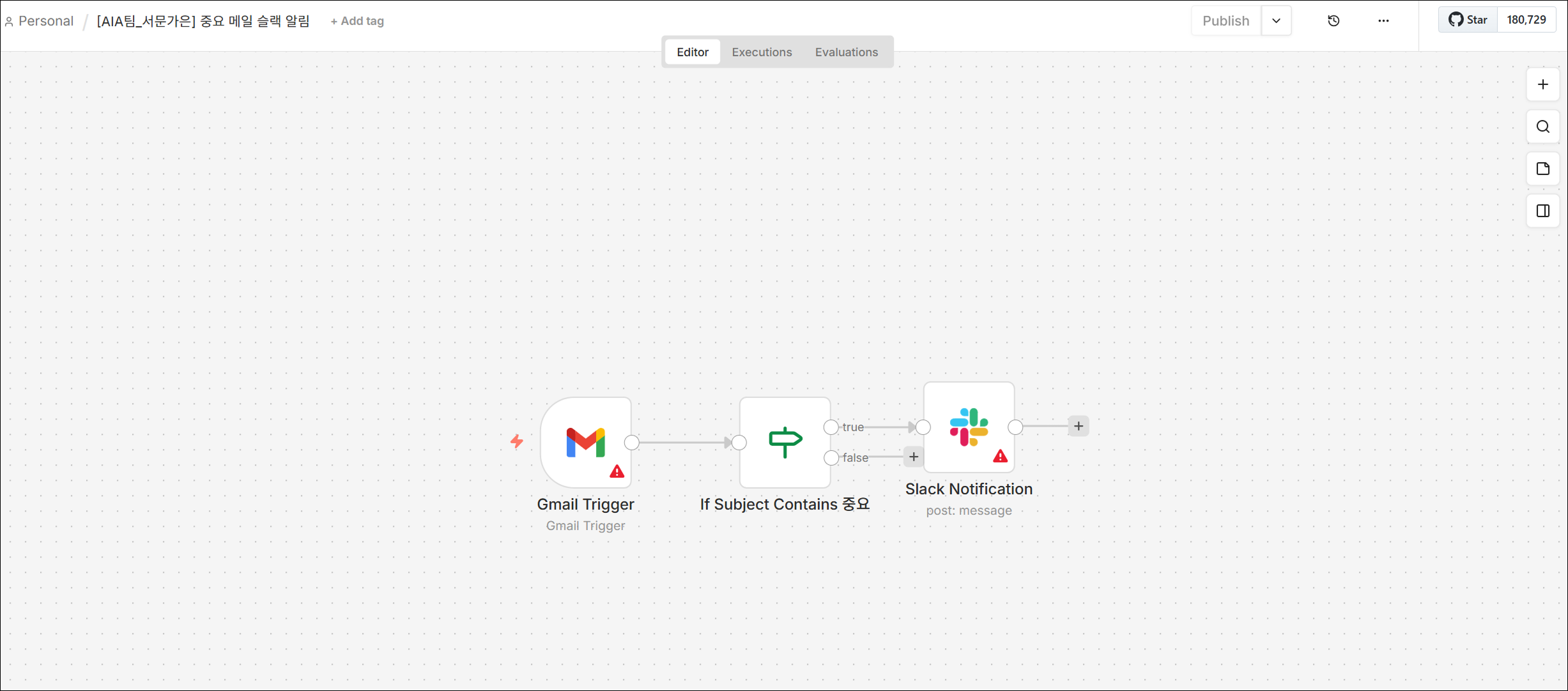
Task: Click the Gmail Trigger warning triangle
Action: click(x=617, y=472)
